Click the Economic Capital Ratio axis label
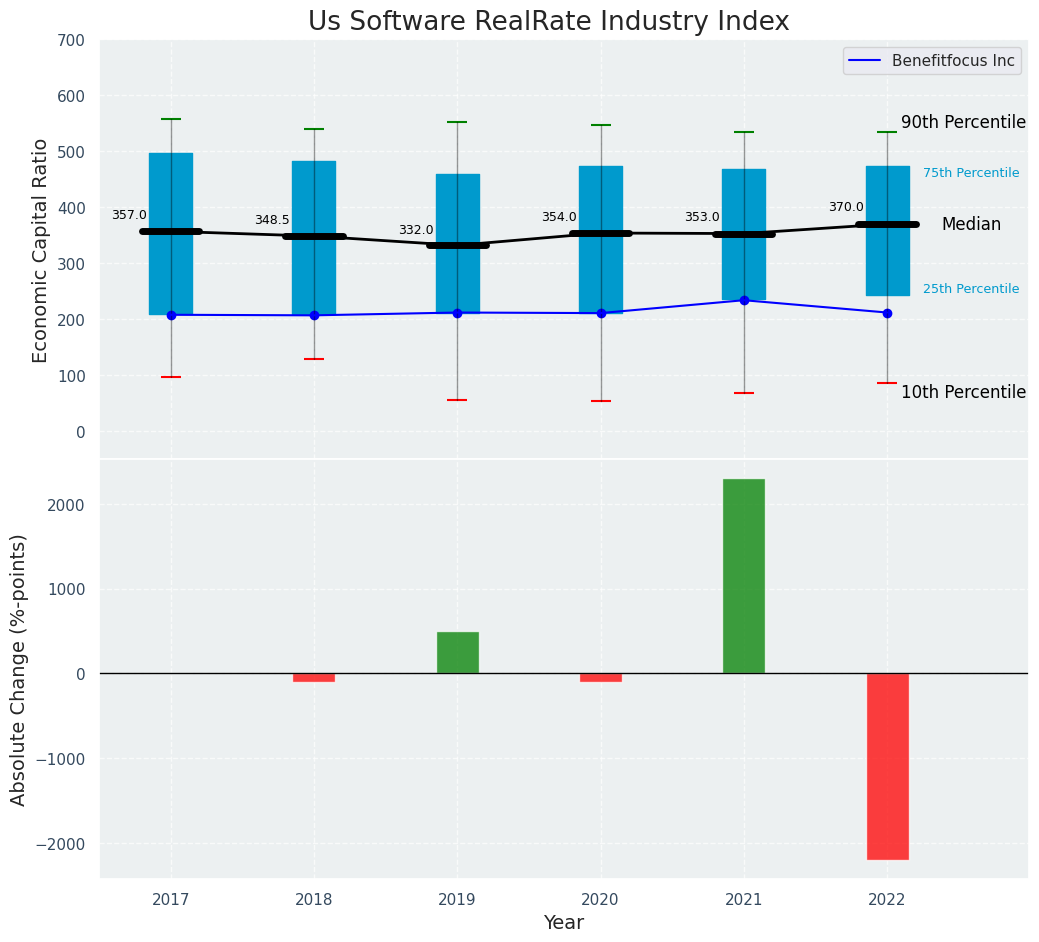The width and height of the screenshot is (1039, 942). tap(41, 250)
